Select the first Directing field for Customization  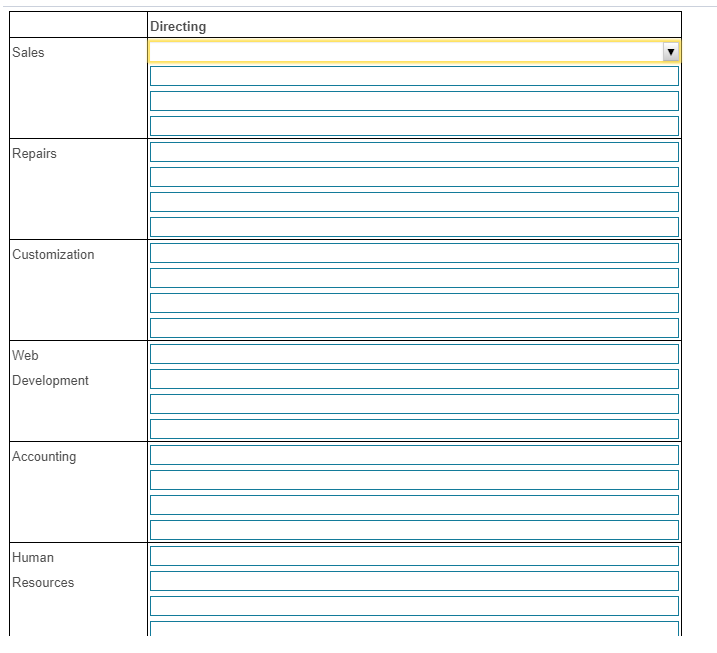pos(414,253)
